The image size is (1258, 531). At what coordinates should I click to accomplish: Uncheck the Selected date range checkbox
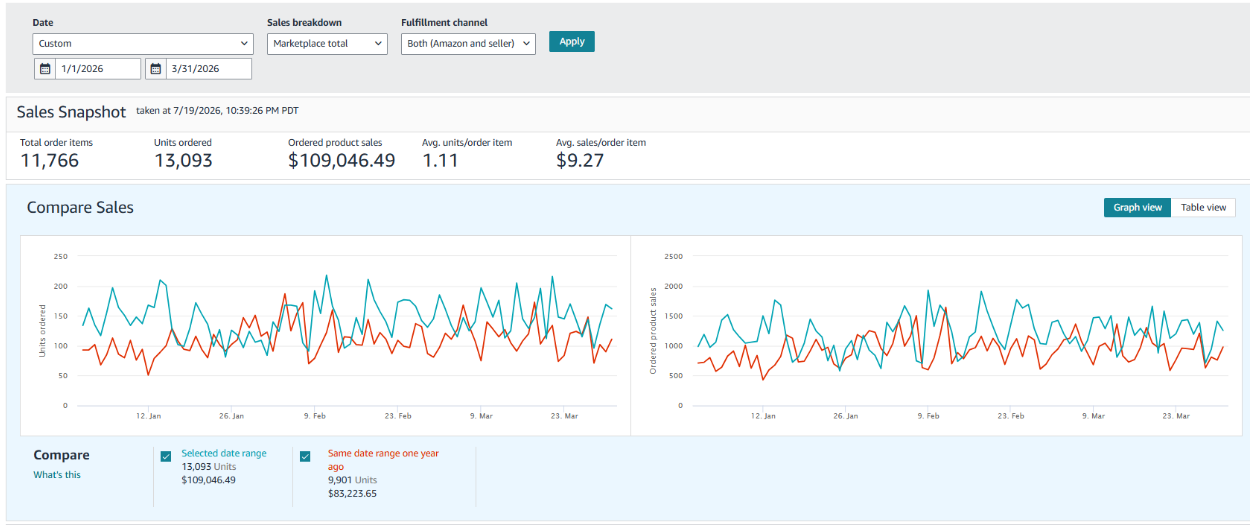point(166,457)
